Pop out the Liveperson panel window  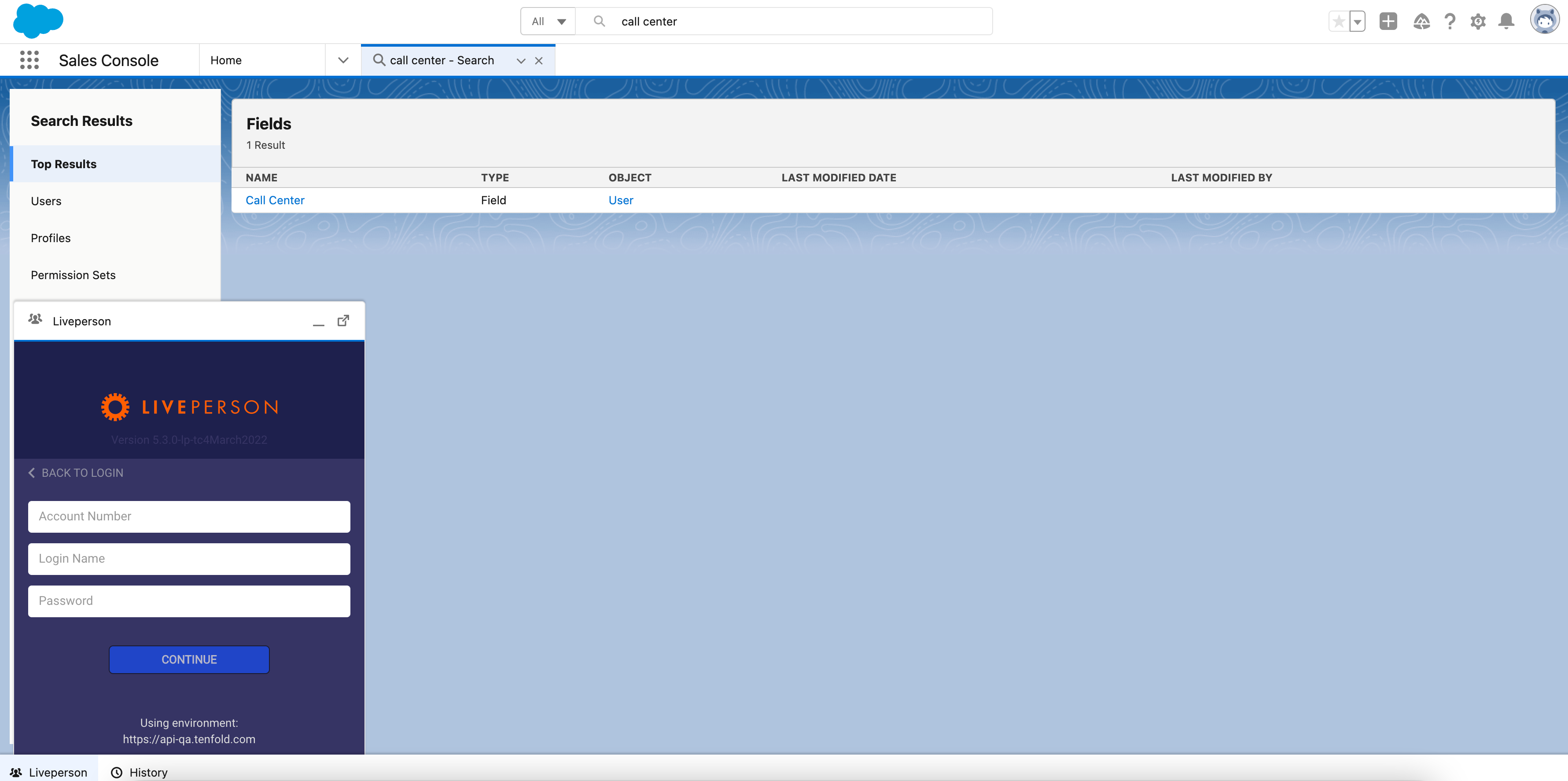343,320
